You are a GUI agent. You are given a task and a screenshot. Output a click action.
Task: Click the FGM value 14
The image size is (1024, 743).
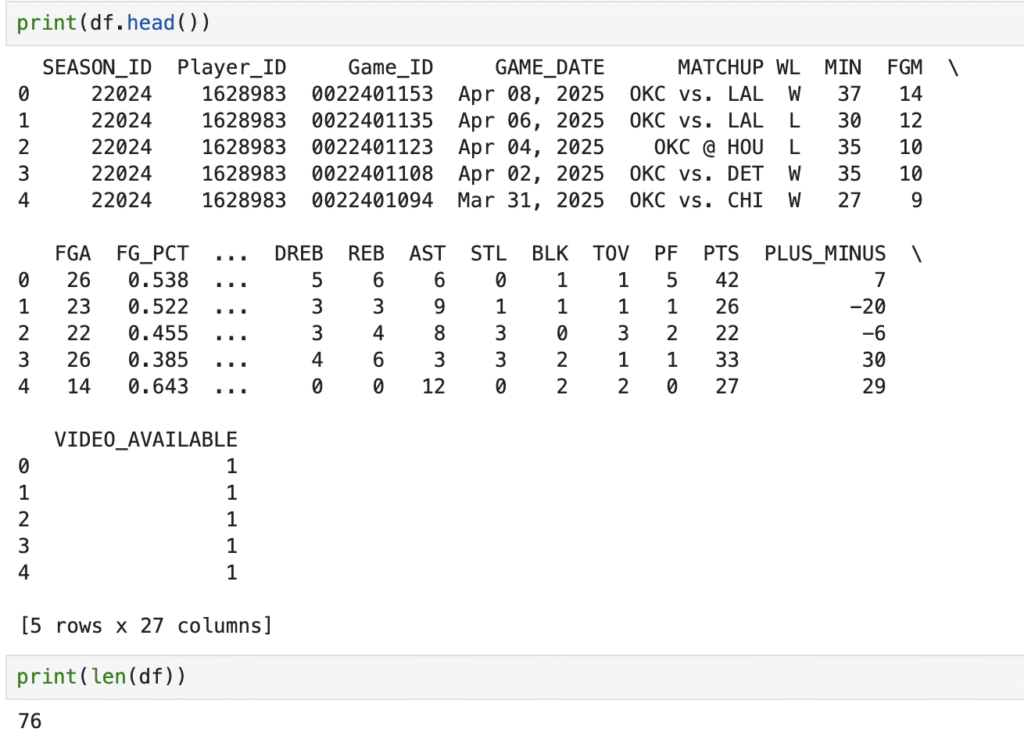tap(910, 94)
